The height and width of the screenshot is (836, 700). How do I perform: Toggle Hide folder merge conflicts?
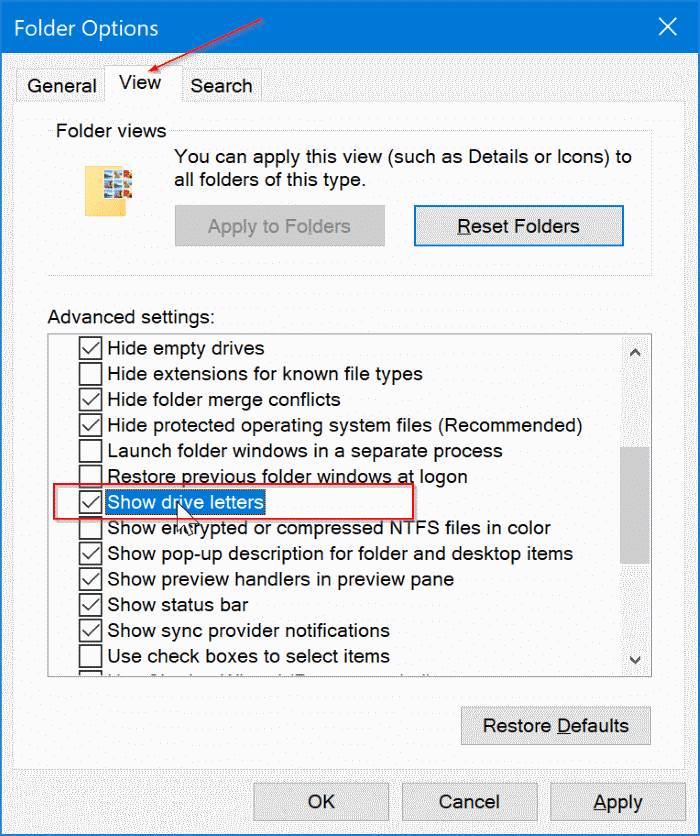point(90,400)
